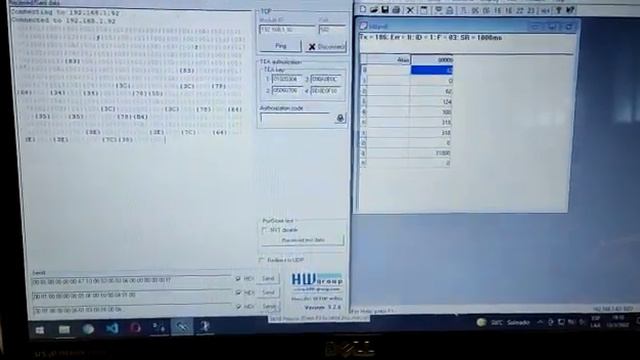
Task: Toggle the NVT disable checkbox
Action: 264,230
